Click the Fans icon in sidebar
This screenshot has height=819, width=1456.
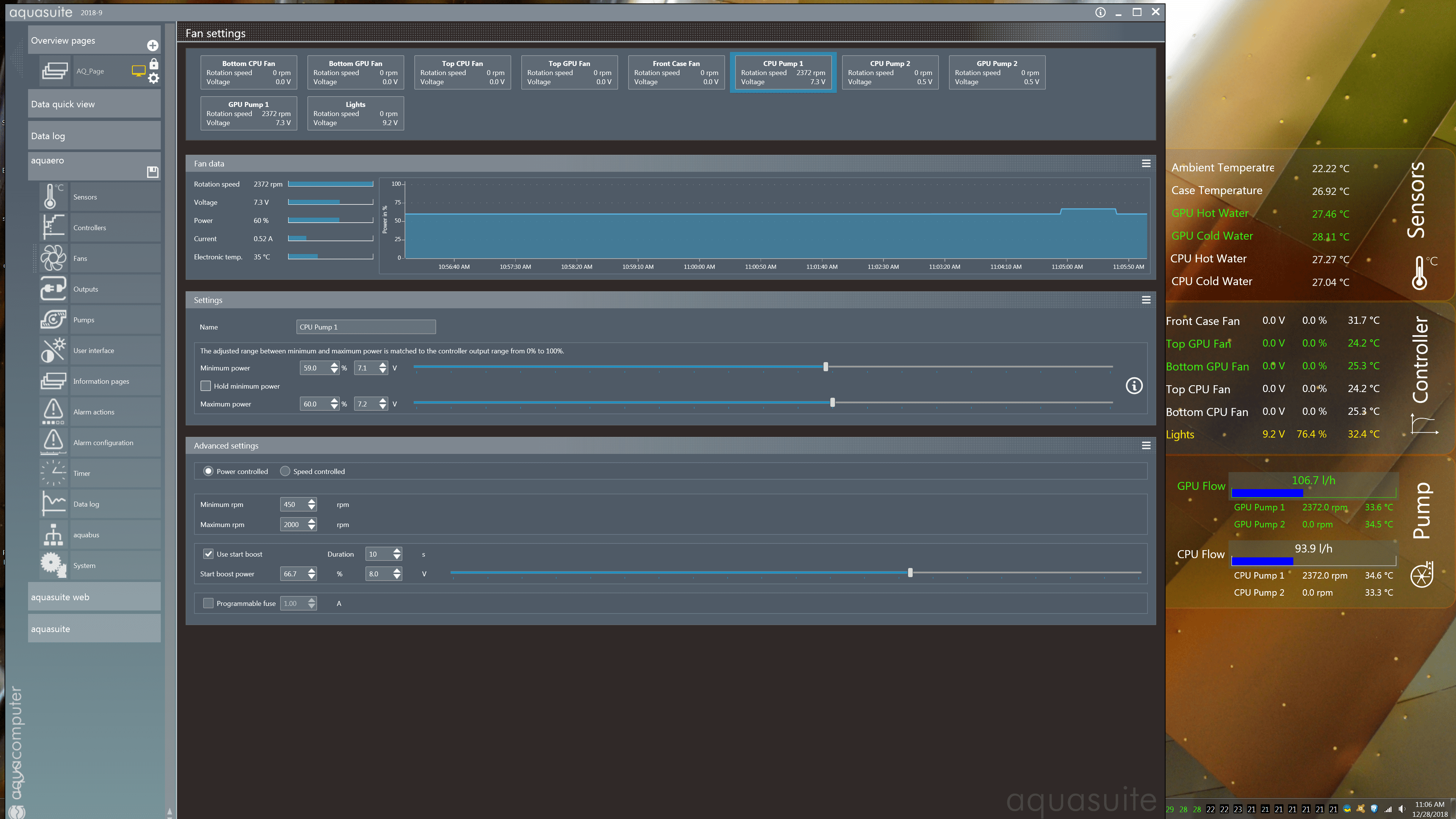[53, 258]
